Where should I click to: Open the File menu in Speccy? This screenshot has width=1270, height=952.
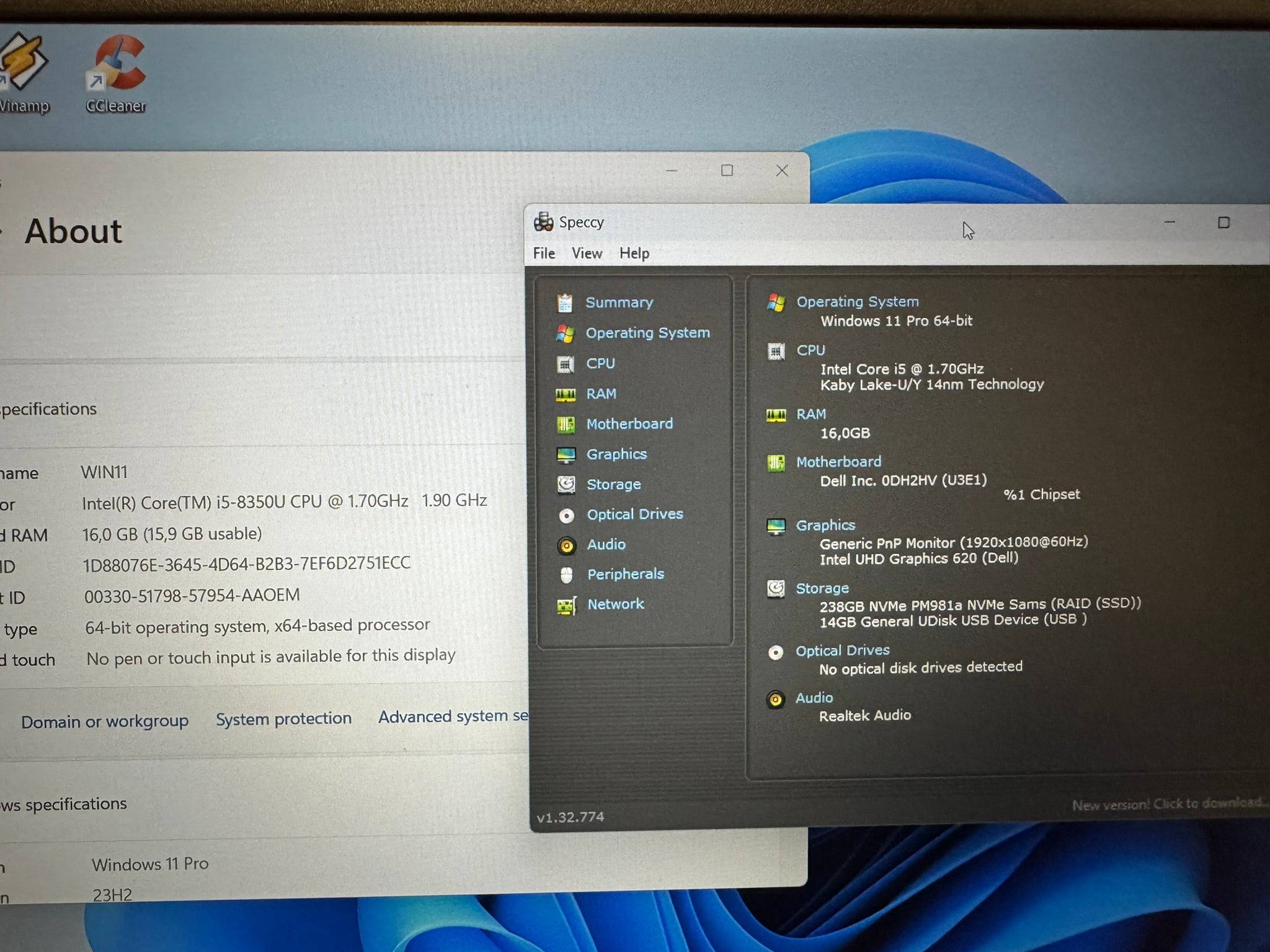click(544, 253)
